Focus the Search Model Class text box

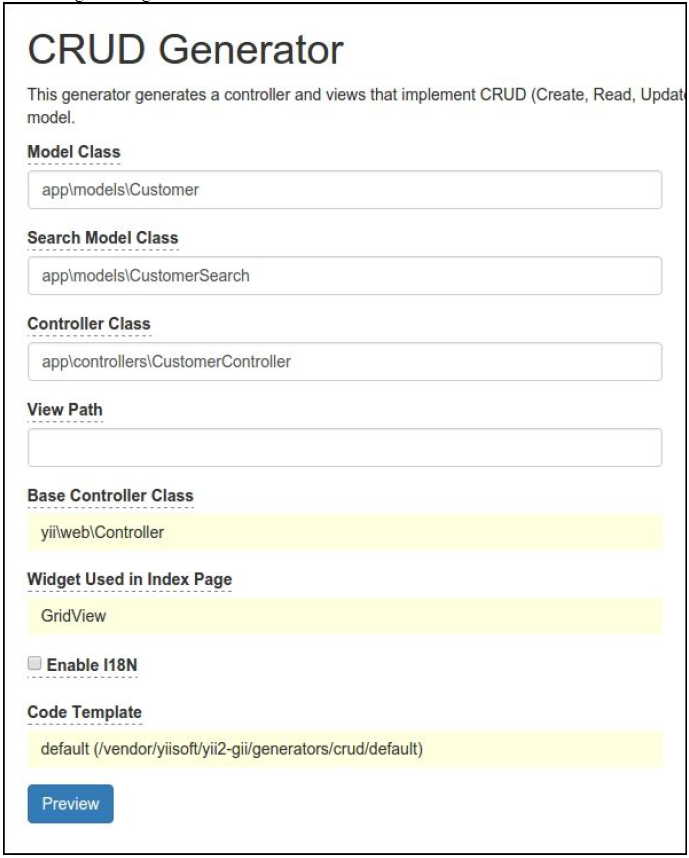344,276
